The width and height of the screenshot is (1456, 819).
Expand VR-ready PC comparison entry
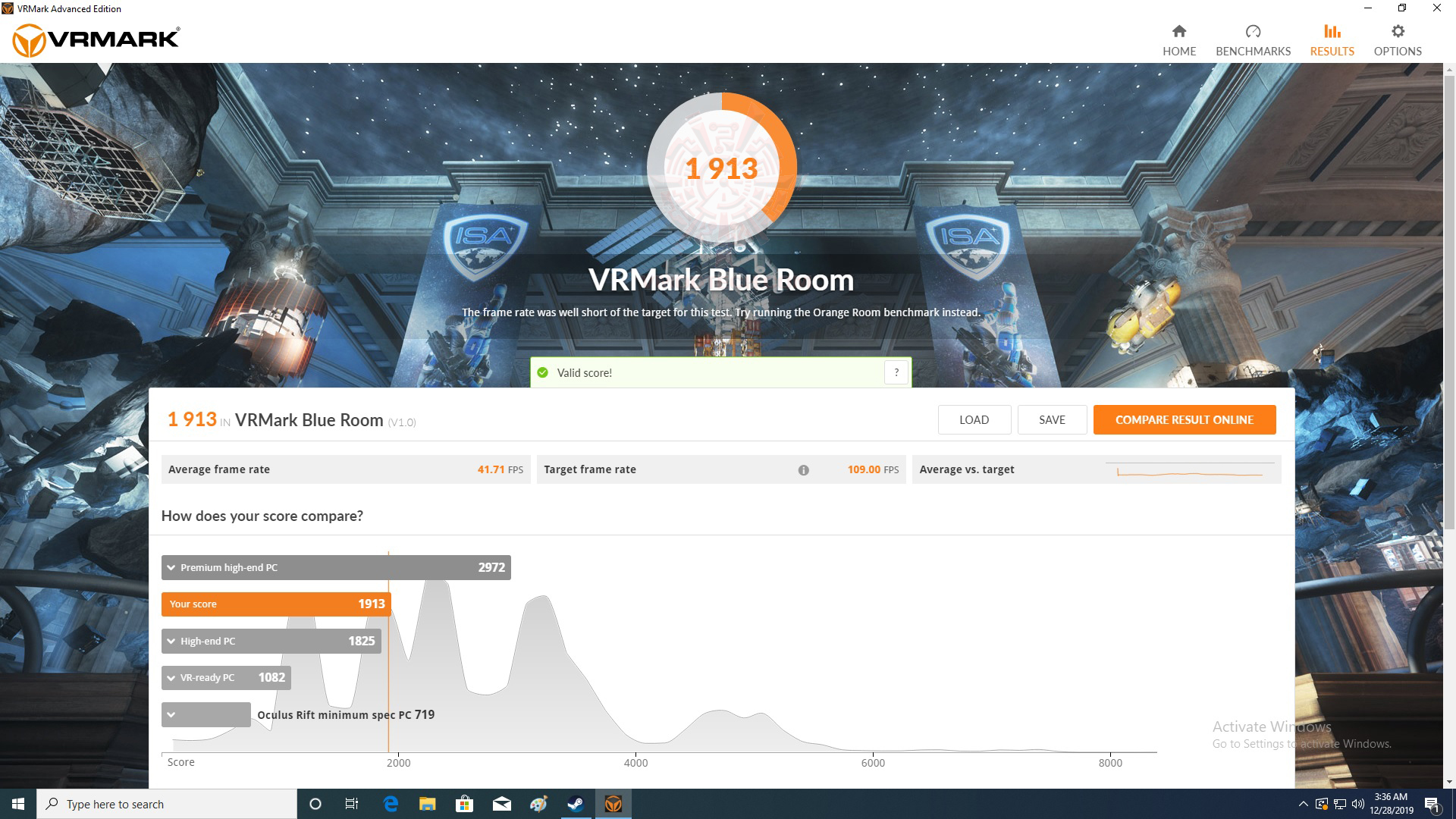pyautogui.click(x=171, y=678)
